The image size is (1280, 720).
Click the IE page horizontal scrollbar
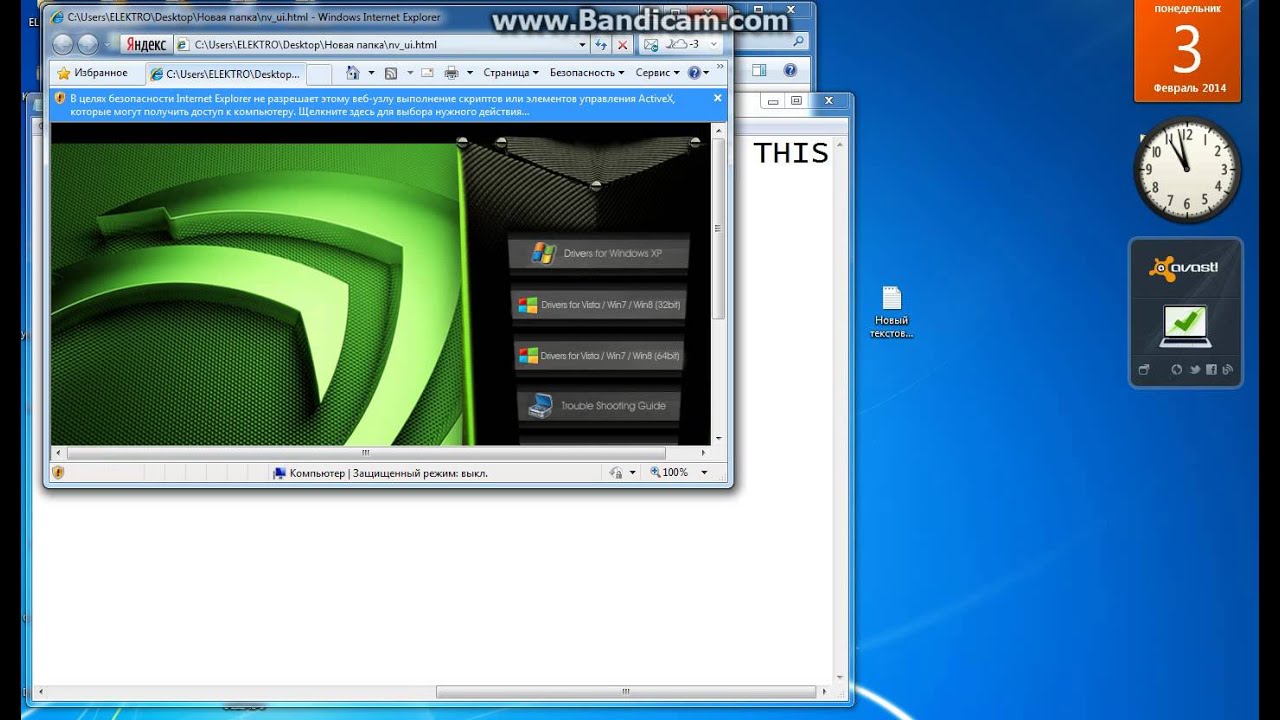(365, 453)
